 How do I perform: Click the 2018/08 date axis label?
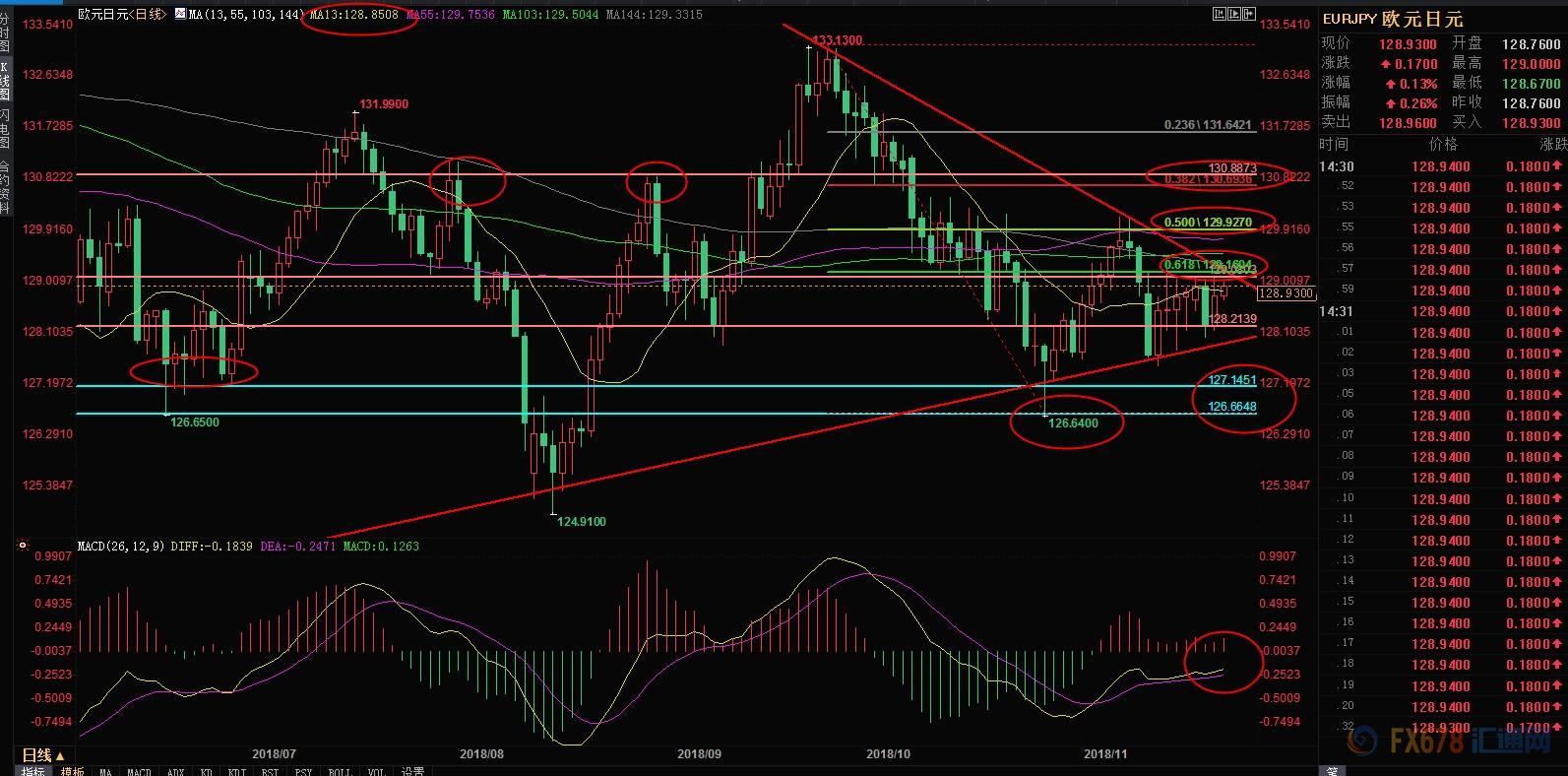coord(481,754)
